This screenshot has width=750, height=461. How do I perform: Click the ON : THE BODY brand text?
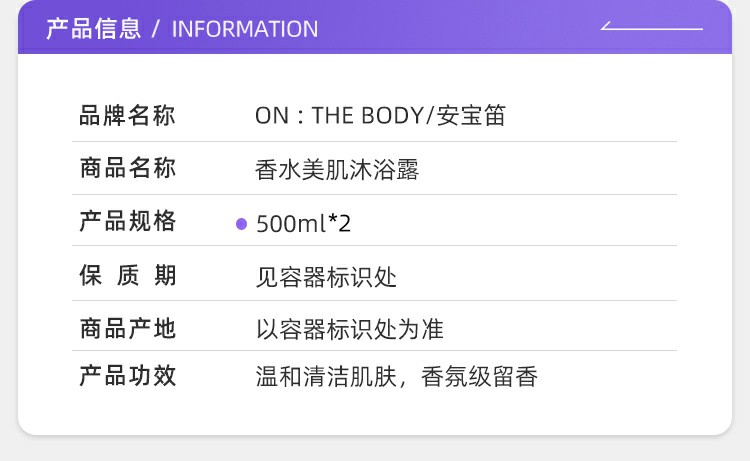(340, 116)
